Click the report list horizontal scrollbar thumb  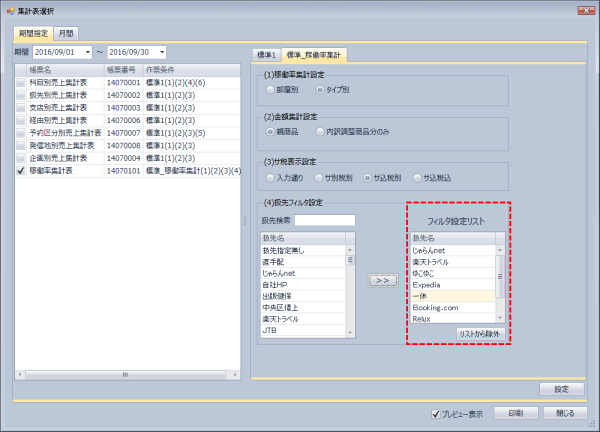point(126,375)
